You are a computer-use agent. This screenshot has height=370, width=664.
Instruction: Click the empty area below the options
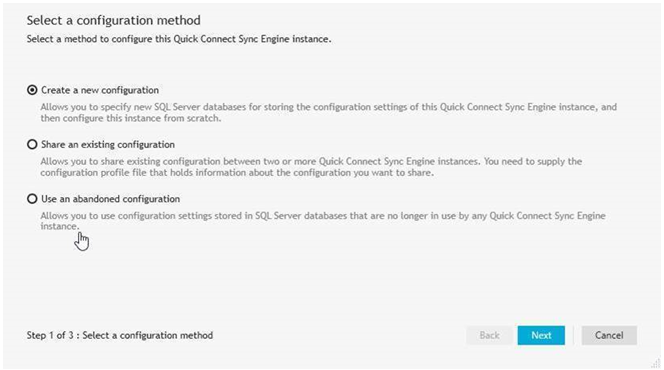click(330, 279)
